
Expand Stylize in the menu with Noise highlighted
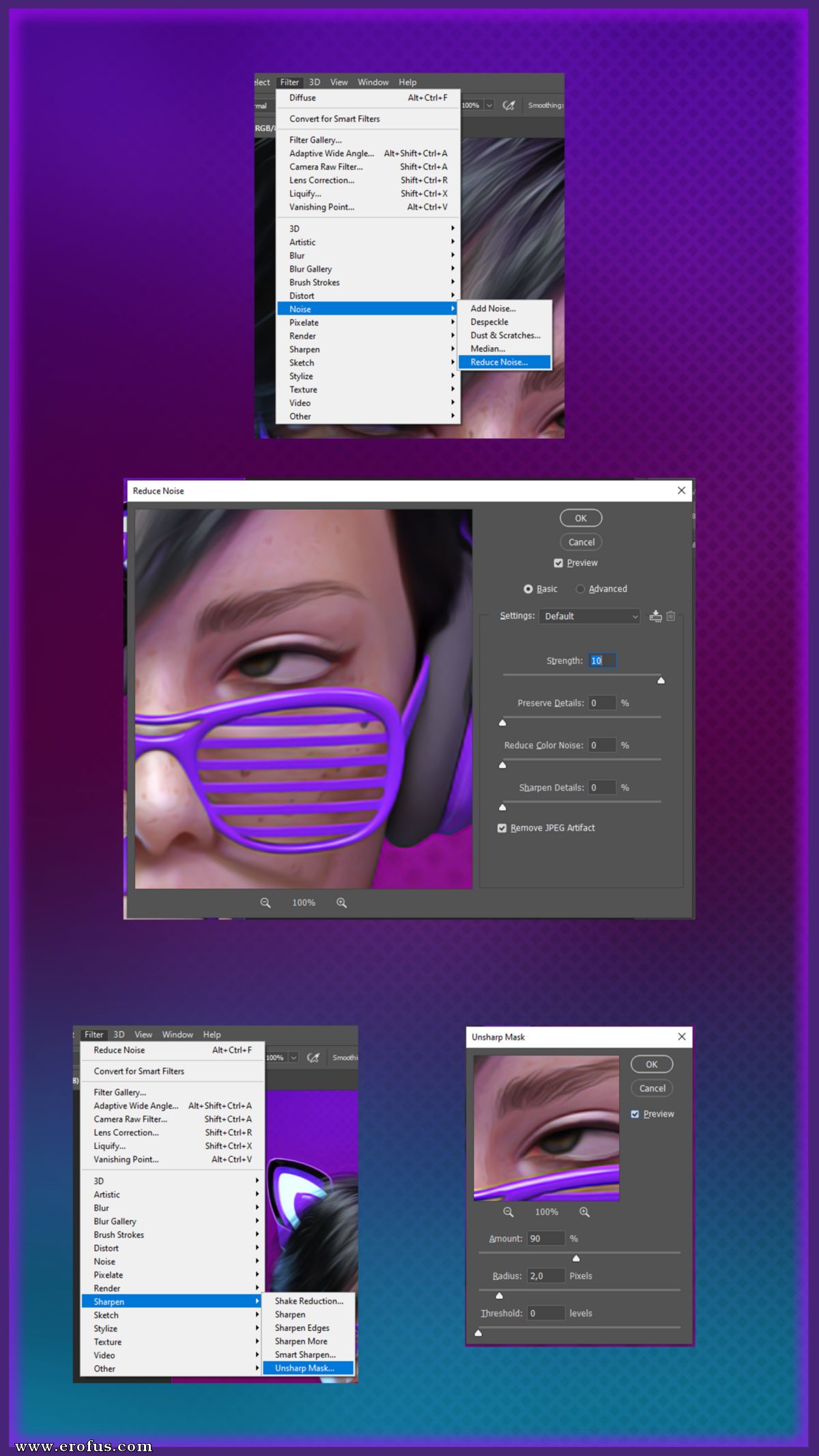click(x=369, y=376)
